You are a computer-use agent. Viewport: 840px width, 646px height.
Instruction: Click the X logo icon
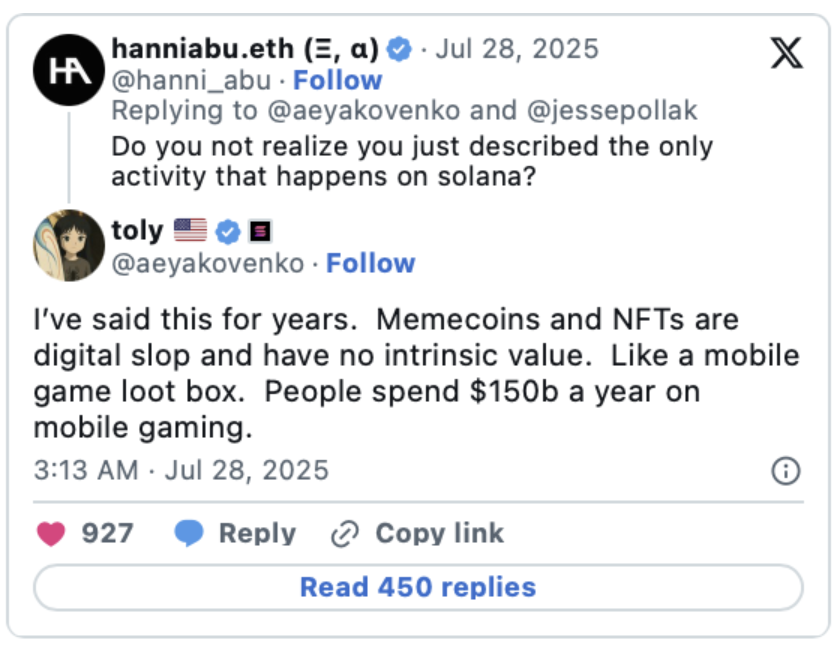click(787, 54)
